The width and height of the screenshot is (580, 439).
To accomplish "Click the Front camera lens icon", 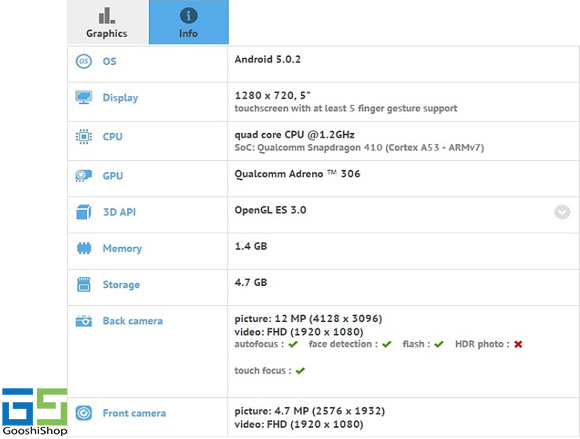I will [x=84, y=413].
